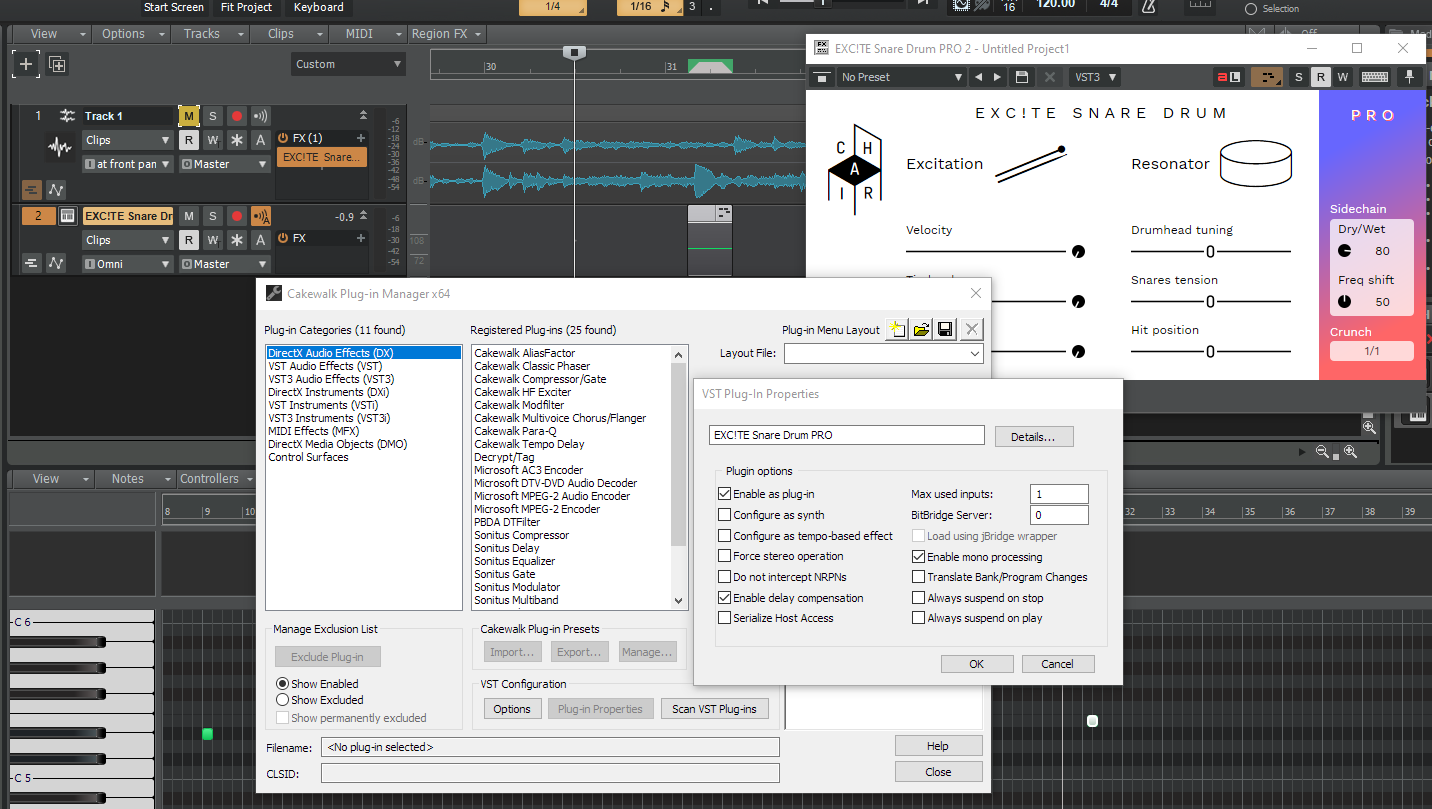Click the keyboard icon in plugin window

1375,77
